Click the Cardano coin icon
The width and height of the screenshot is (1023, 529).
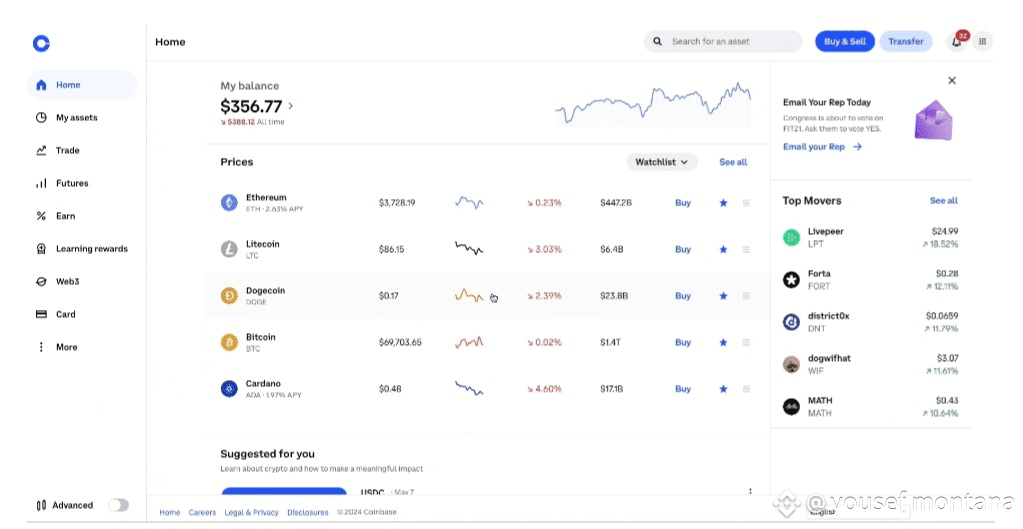(x=229, y=389)
